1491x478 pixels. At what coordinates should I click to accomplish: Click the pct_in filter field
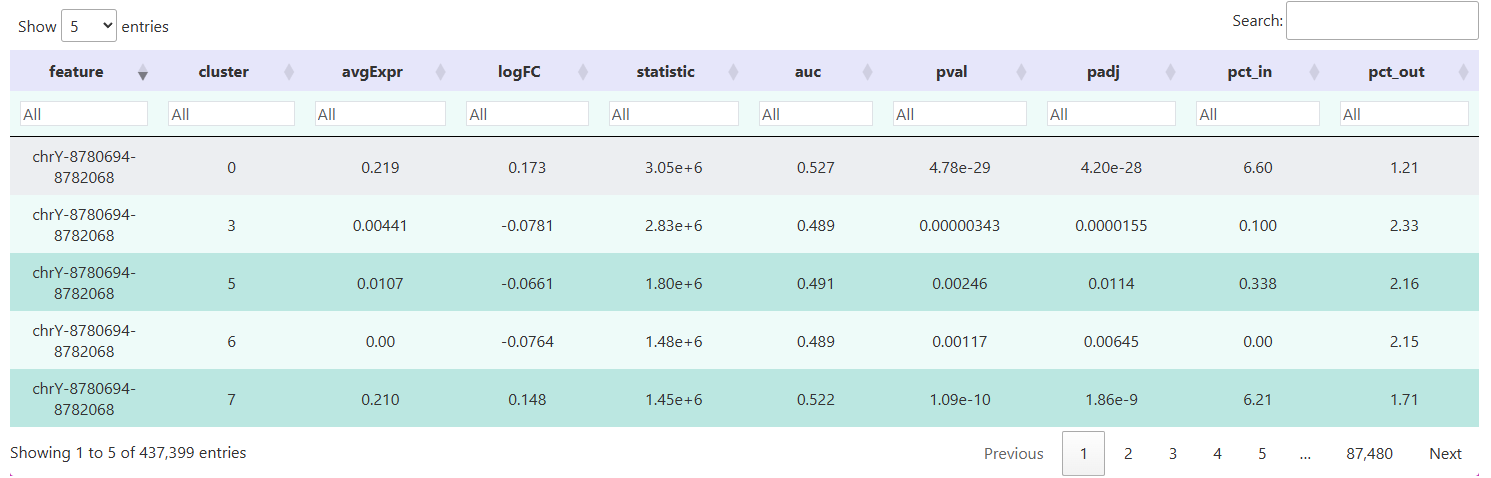click(1257, 114)
